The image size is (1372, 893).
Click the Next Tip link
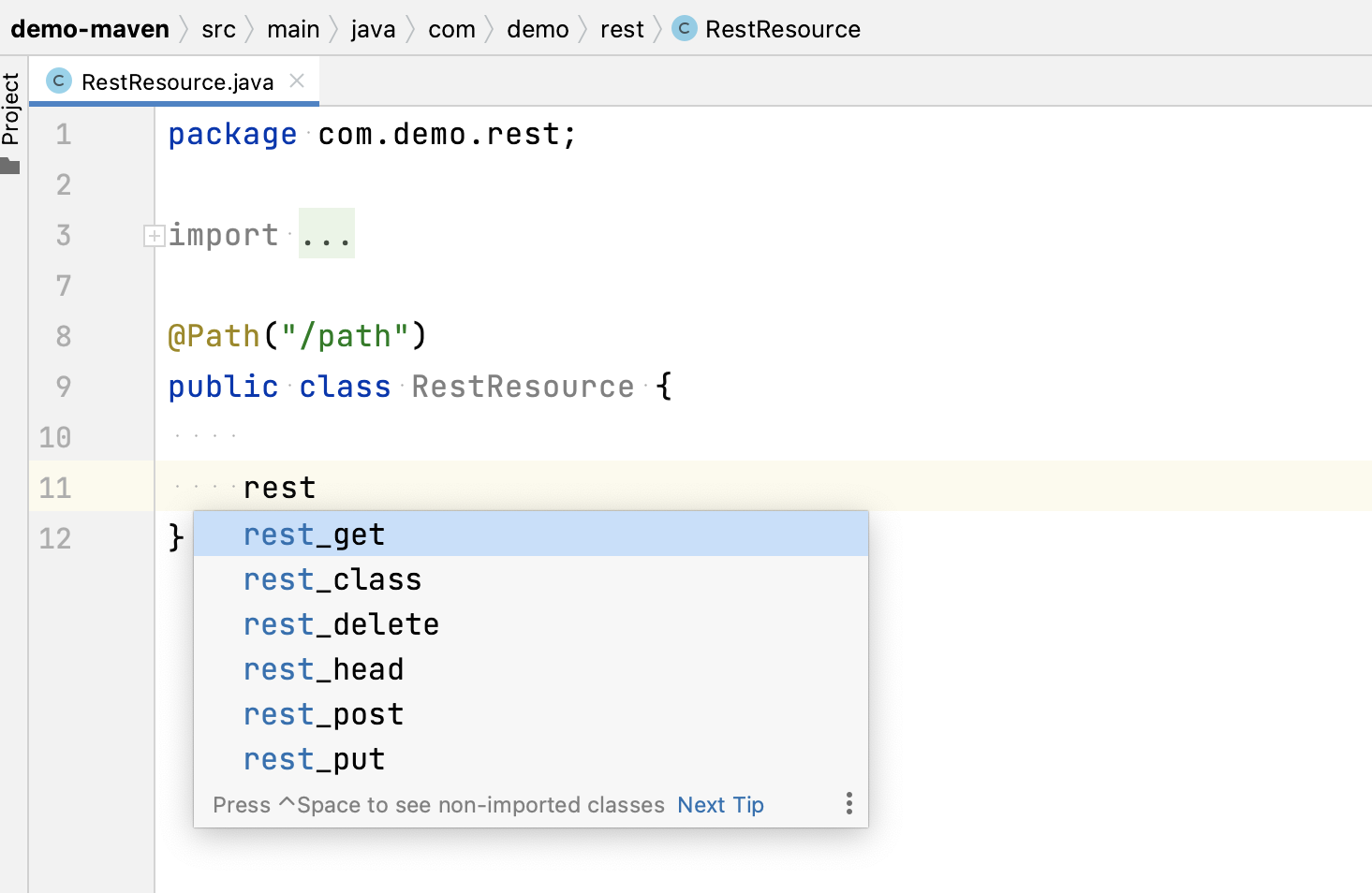point(720,805)
